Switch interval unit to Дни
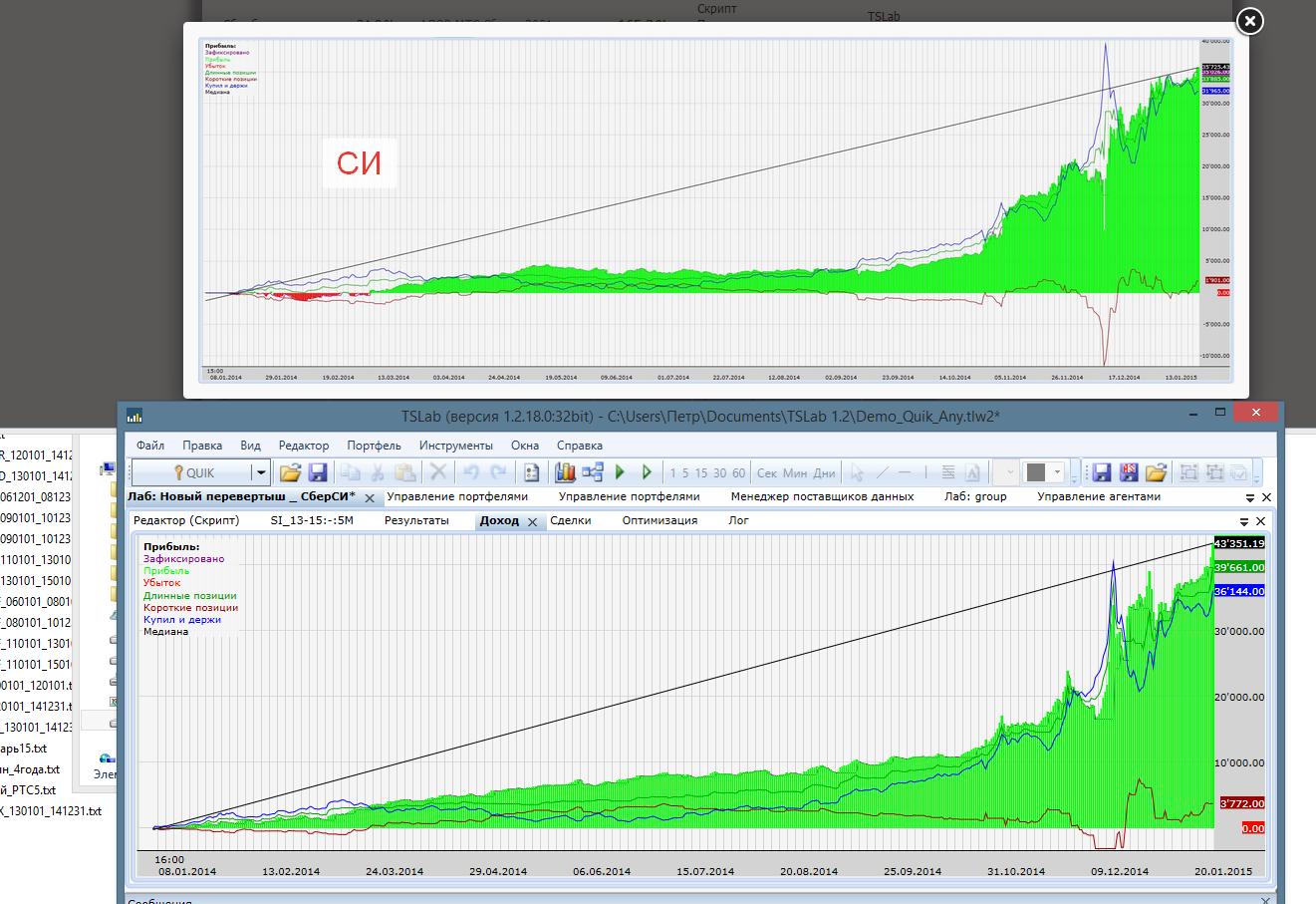 pyautogui.click(x=824, y=473)
